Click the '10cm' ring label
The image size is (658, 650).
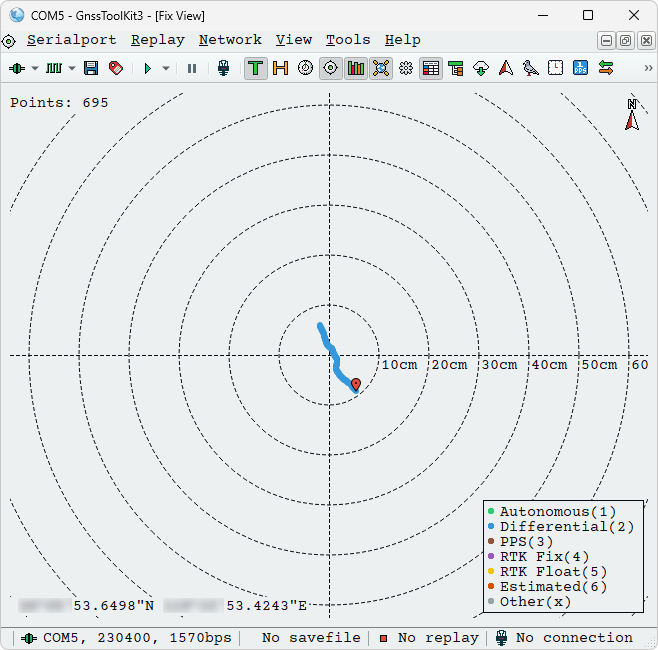[400, 365]
